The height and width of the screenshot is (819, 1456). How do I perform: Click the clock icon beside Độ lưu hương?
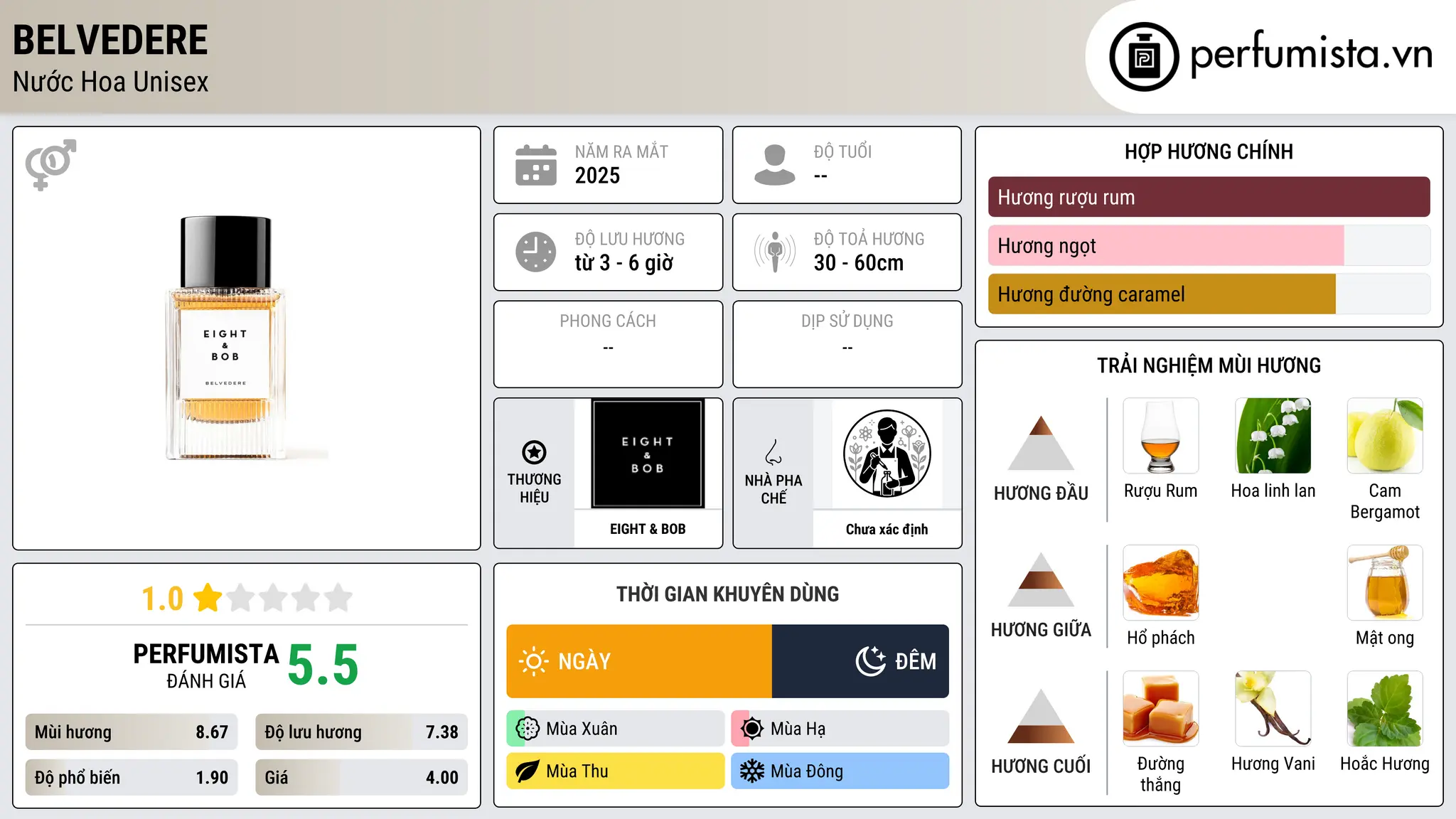pos(536,252)
